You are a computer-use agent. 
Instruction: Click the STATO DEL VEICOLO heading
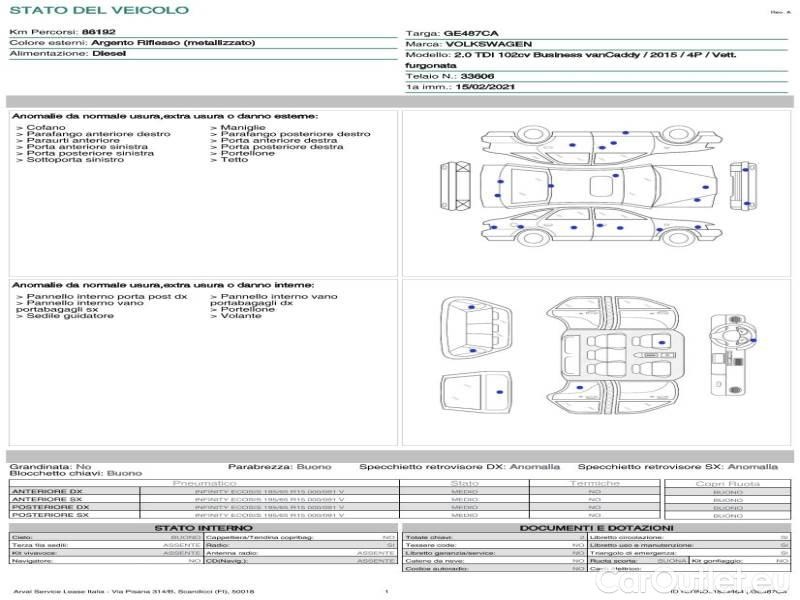click(99, 10)
